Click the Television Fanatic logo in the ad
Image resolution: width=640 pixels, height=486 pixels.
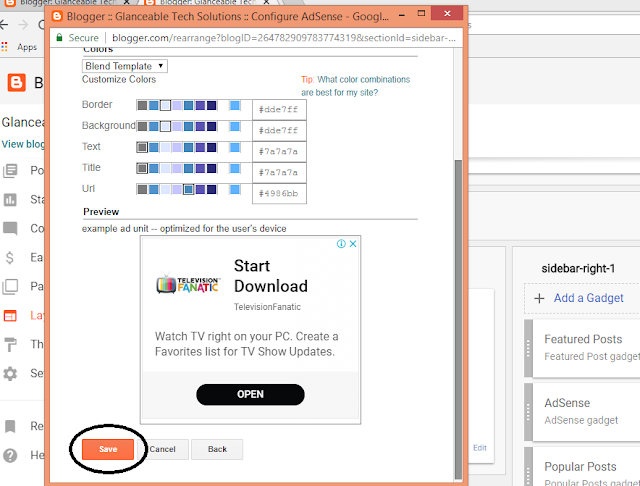tap(188, 284)
